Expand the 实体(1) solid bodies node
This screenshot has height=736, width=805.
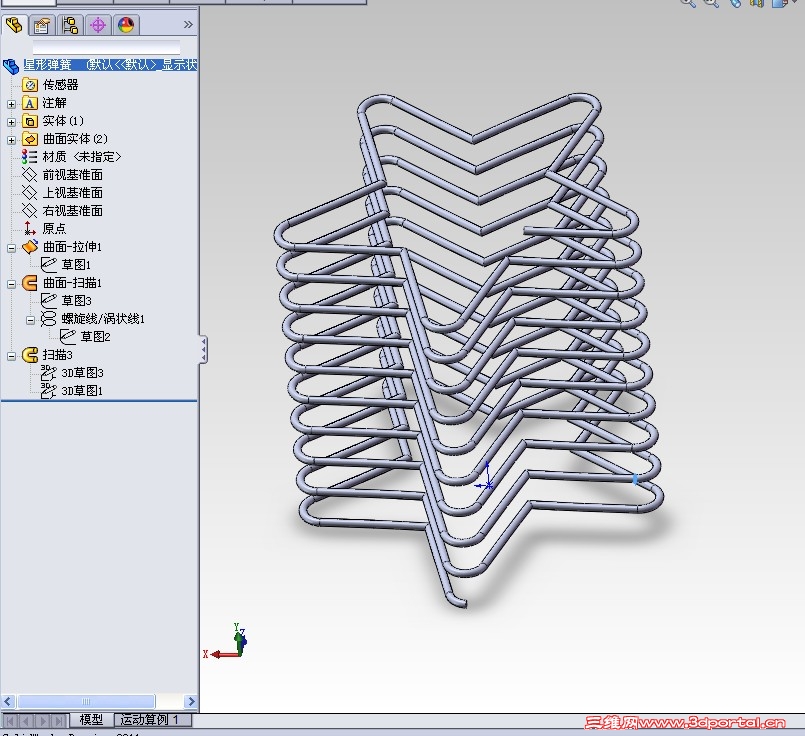coord(11,122)
